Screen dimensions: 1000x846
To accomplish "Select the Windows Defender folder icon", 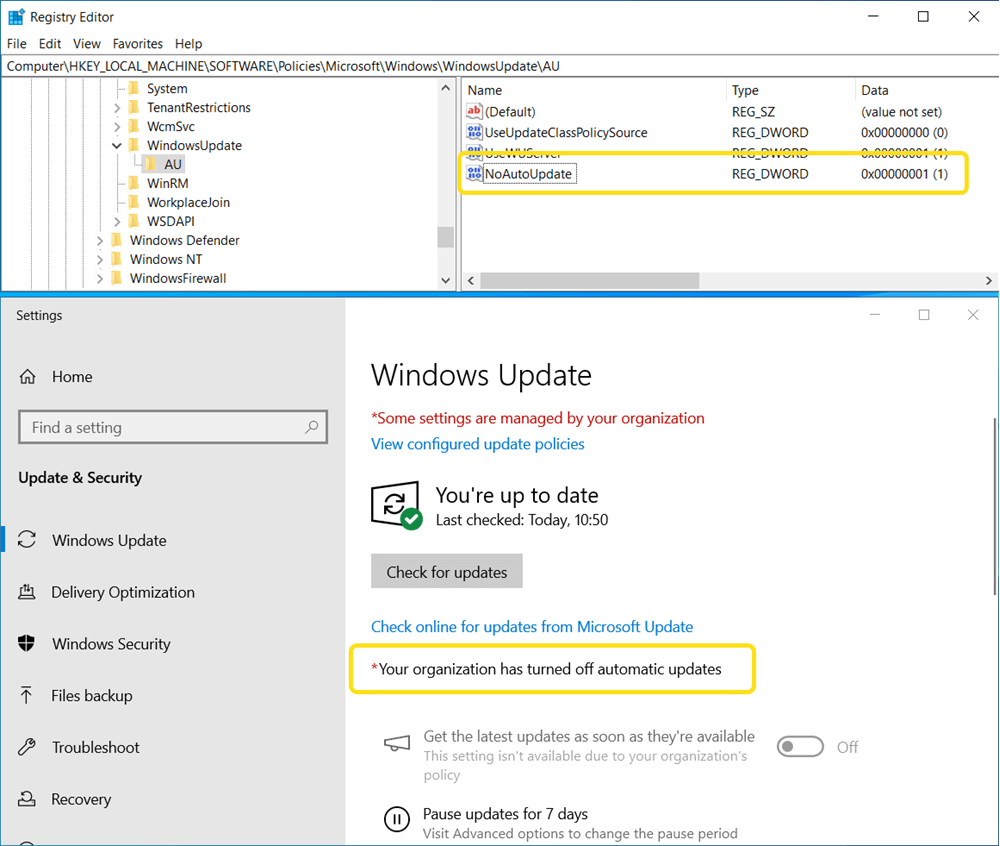I will coord(116,240).
